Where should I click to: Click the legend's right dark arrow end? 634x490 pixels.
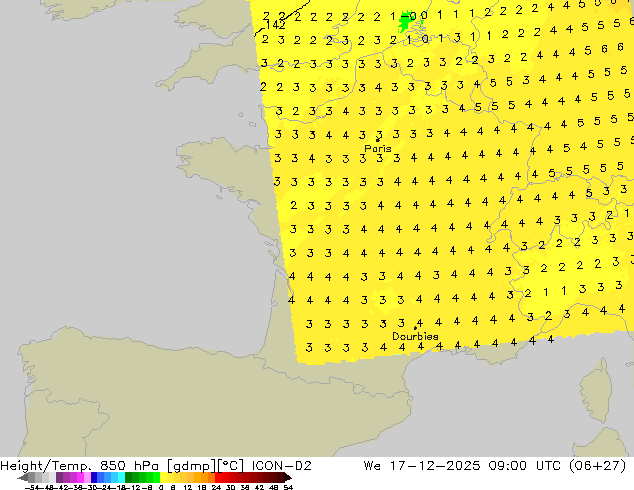tap(287, 477)
